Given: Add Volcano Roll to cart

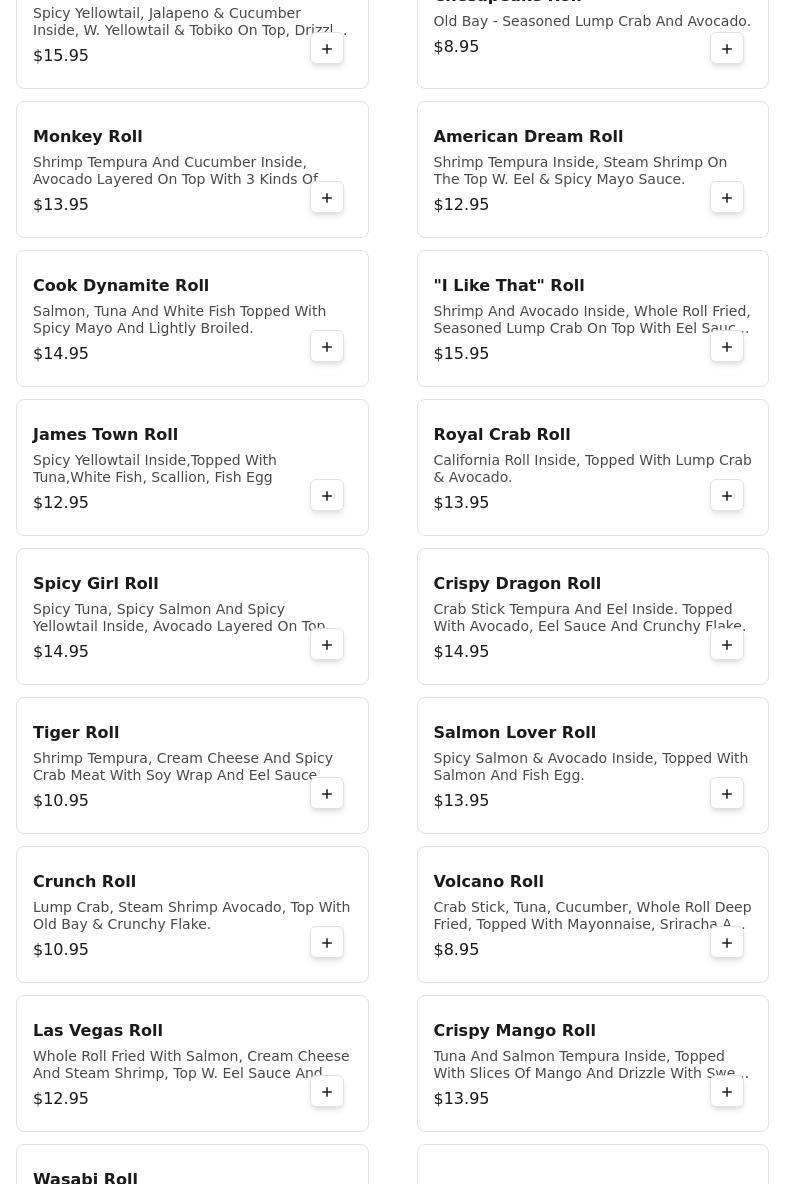Looking at the screenshot, I should tap(727, 943).
